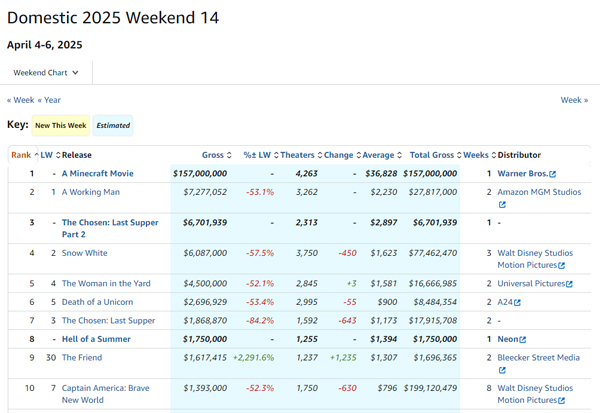
Task: Open Snow White release page
Action: (85, 253)
